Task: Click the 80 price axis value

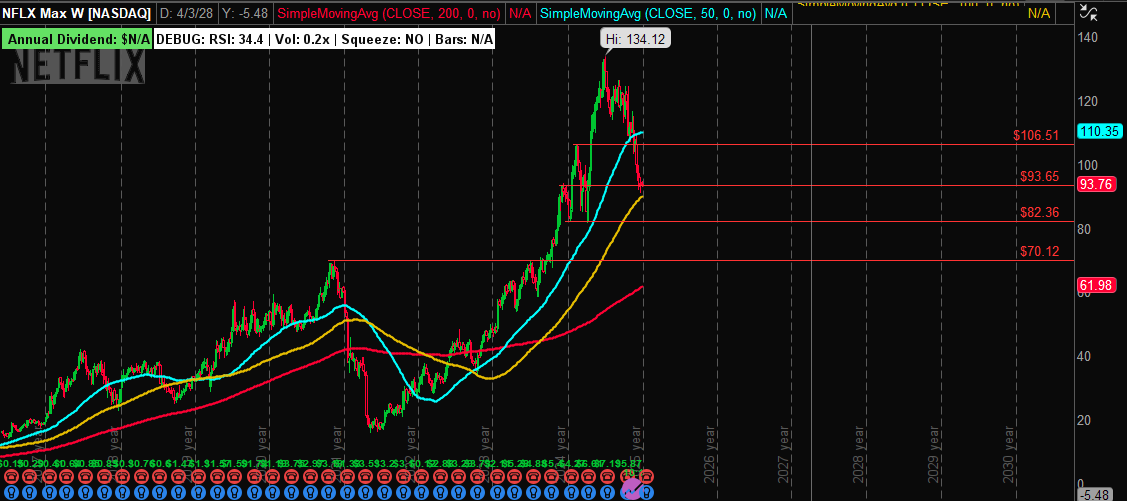Action: tap(1085, 229)
